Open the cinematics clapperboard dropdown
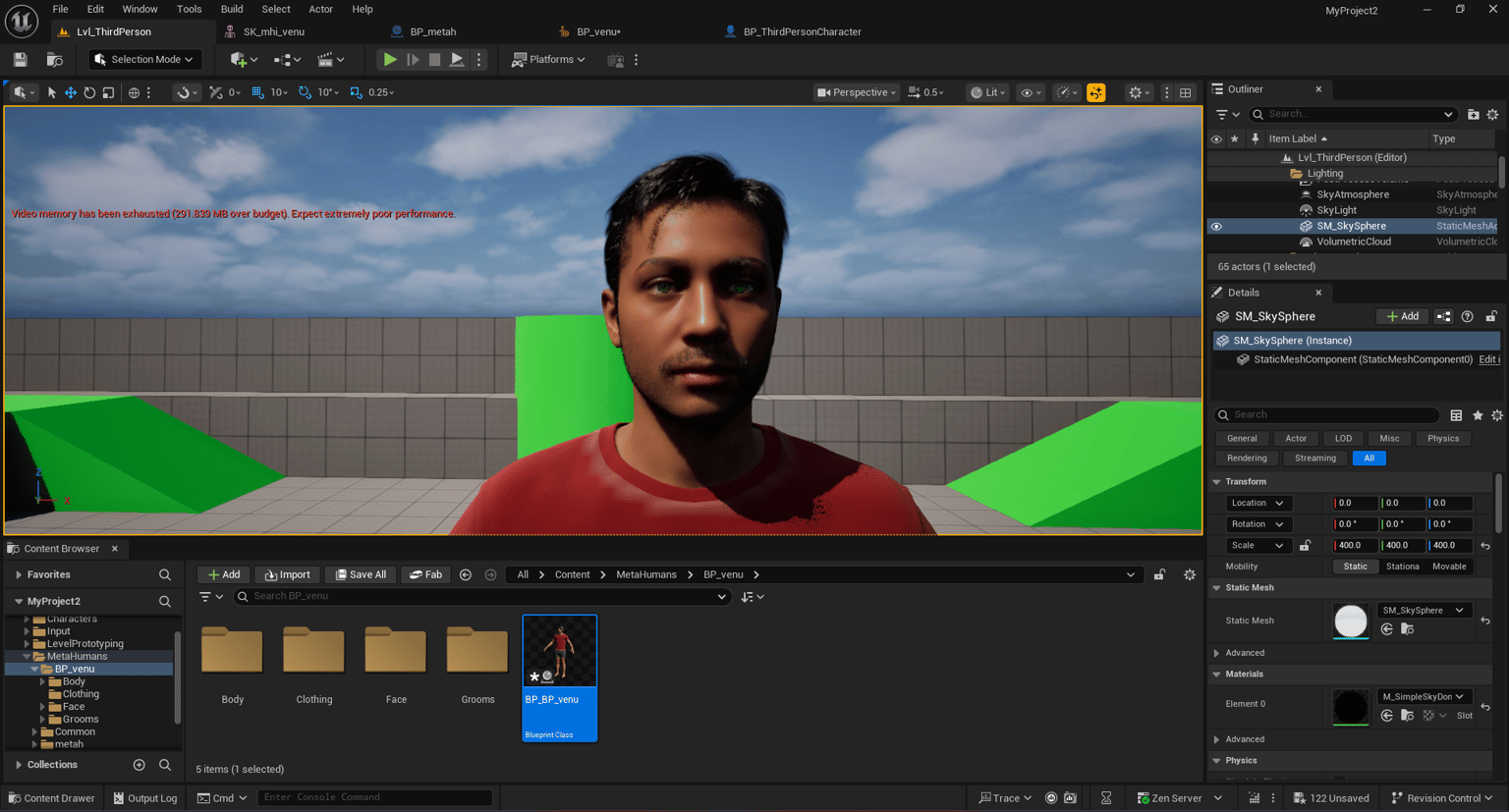The image size is (1509, 812). tap(330, 60)
